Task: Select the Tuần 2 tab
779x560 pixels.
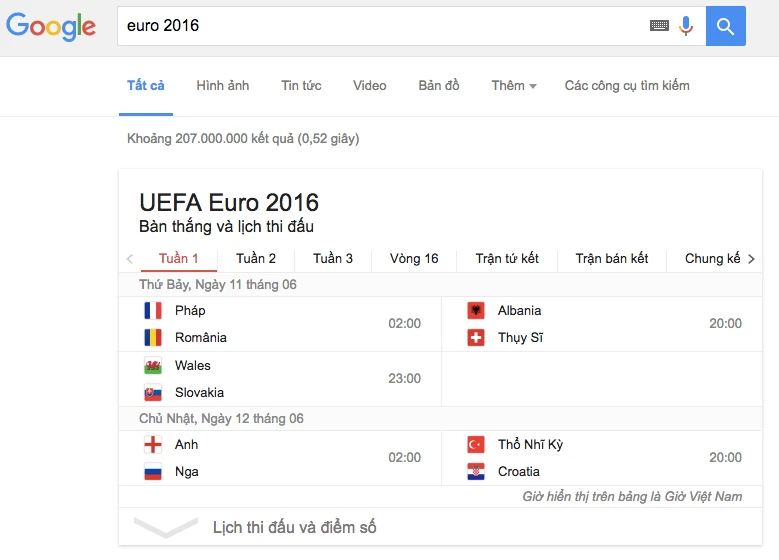Action: (256, 259)
